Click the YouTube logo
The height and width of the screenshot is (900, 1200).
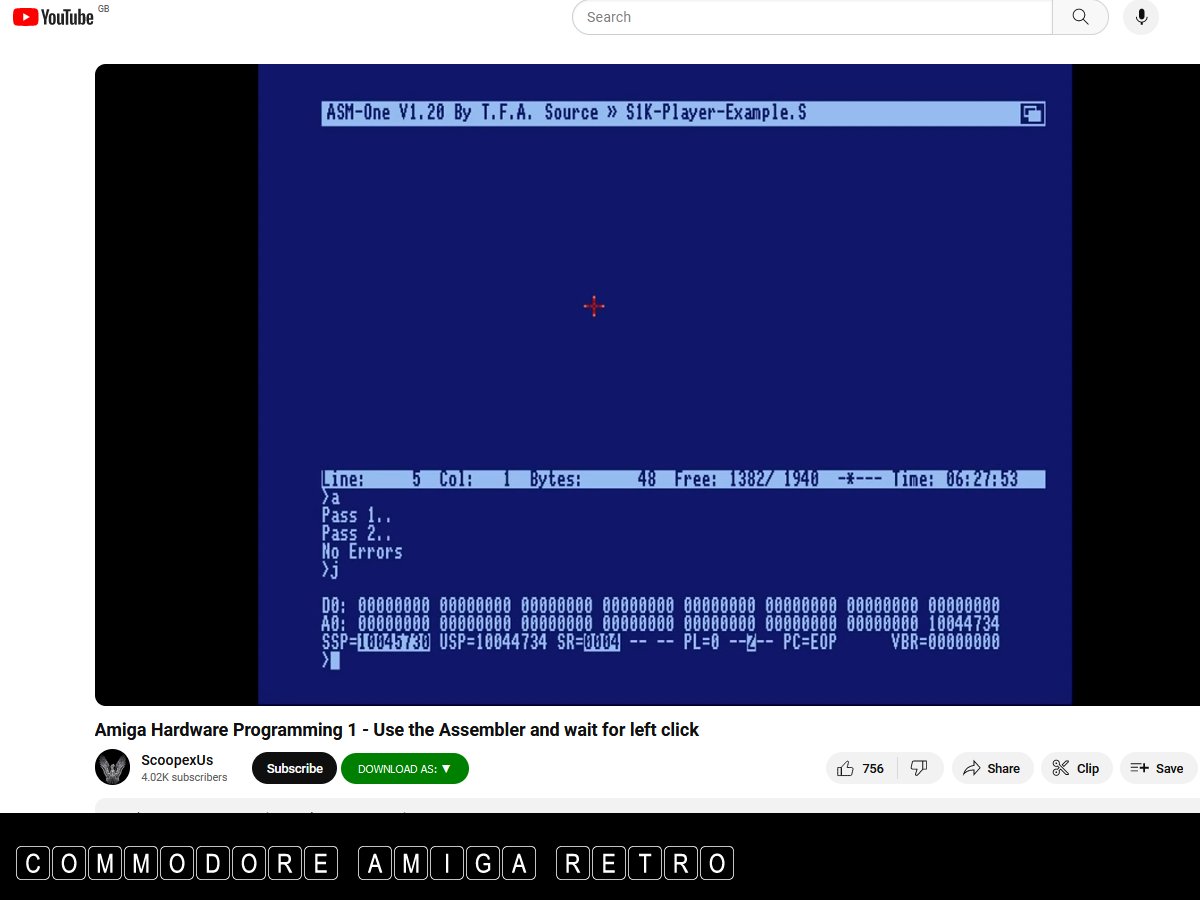pos(53,17)
